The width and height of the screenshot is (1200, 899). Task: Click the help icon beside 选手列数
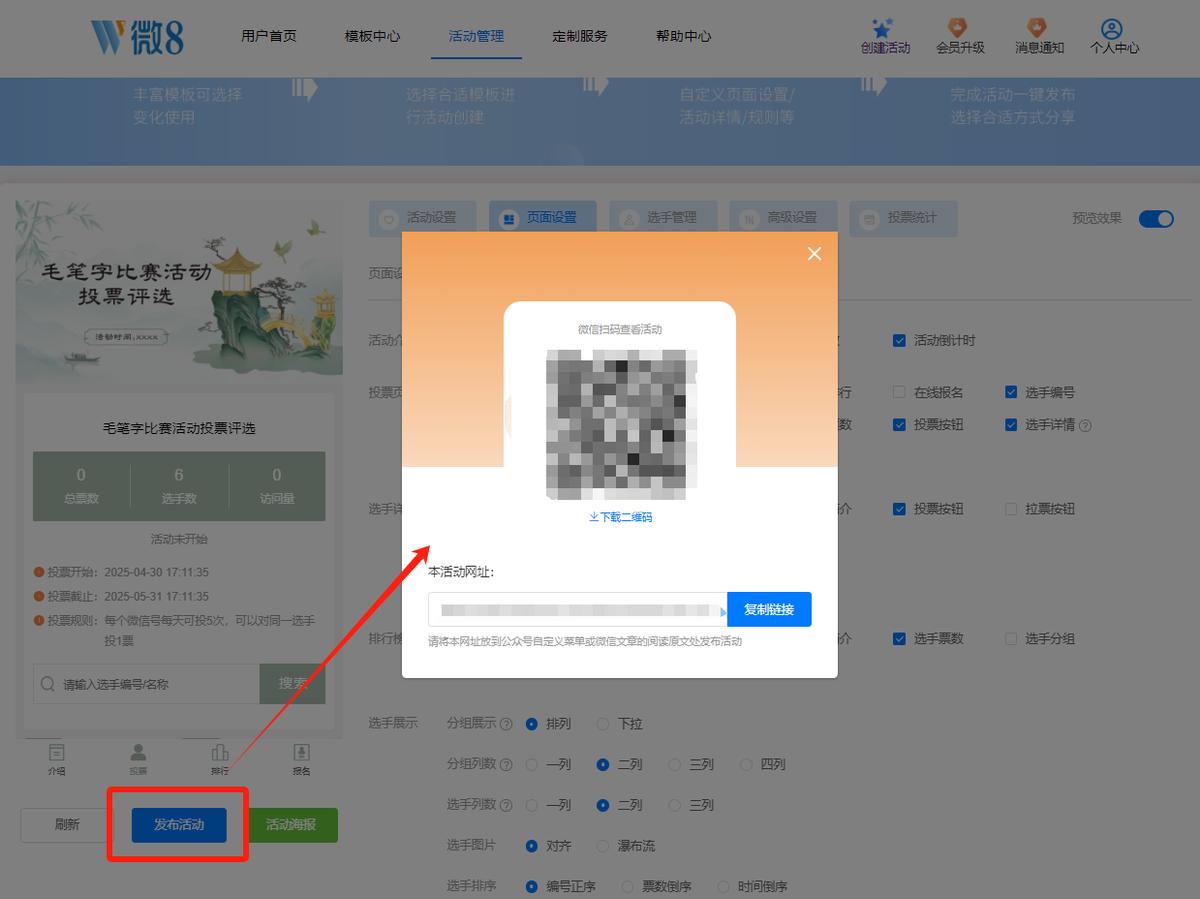pyautogui.click(x=506, y=806)
